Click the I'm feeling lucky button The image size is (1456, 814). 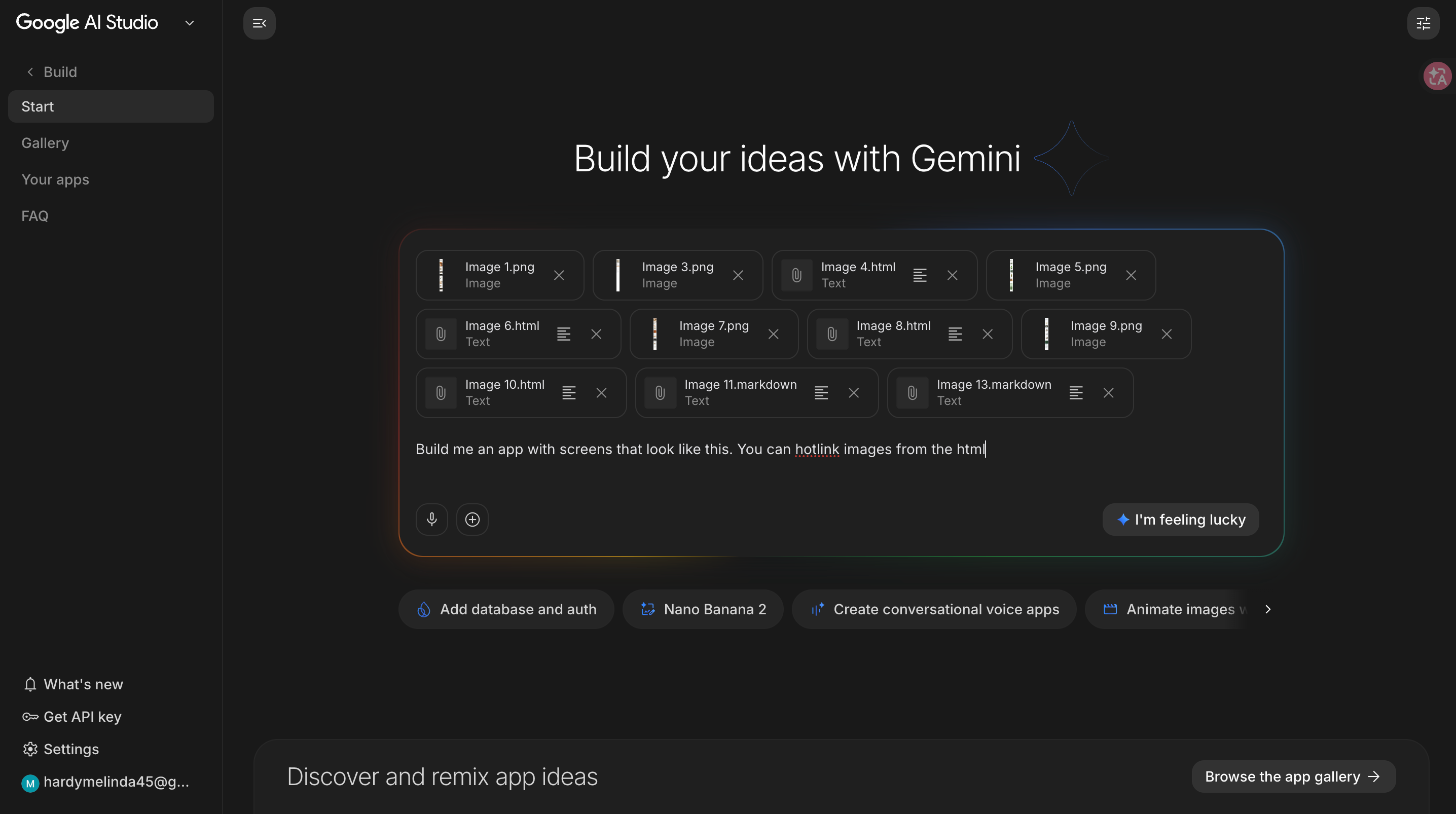coord(1180,519)
